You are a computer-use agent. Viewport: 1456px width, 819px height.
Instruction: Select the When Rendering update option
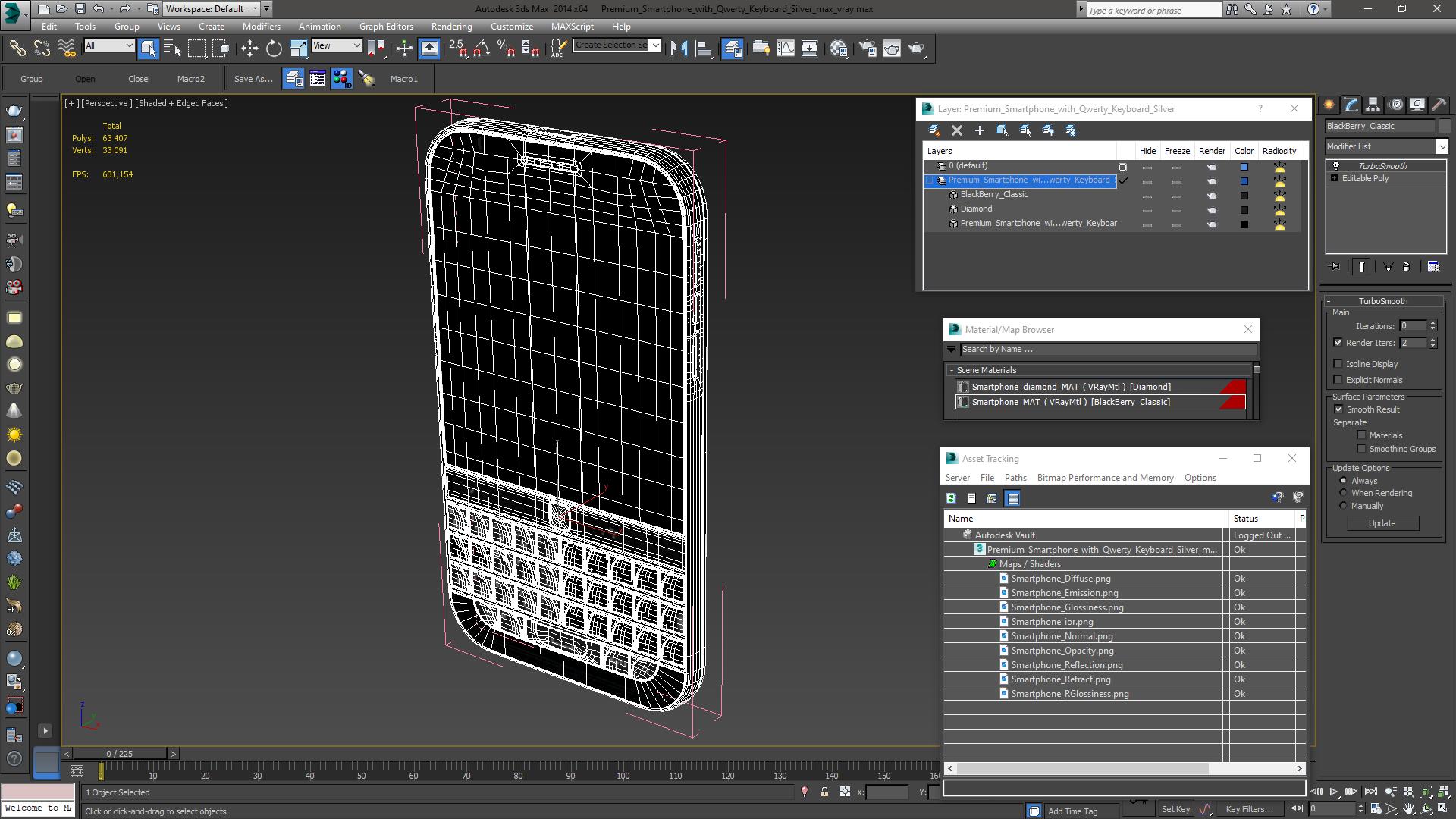coord(1344,493)
